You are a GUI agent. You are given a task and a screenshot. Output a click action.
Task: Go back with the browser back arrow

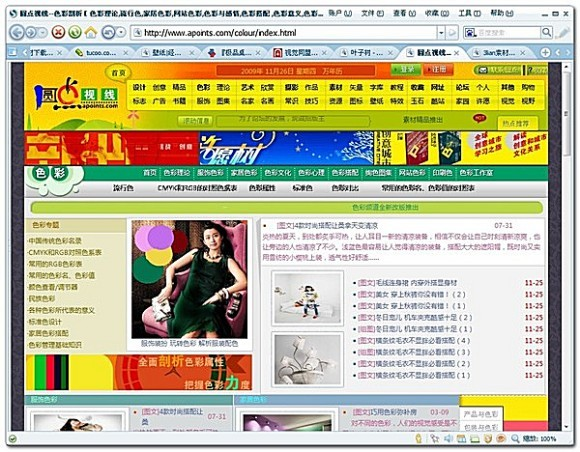17,33
